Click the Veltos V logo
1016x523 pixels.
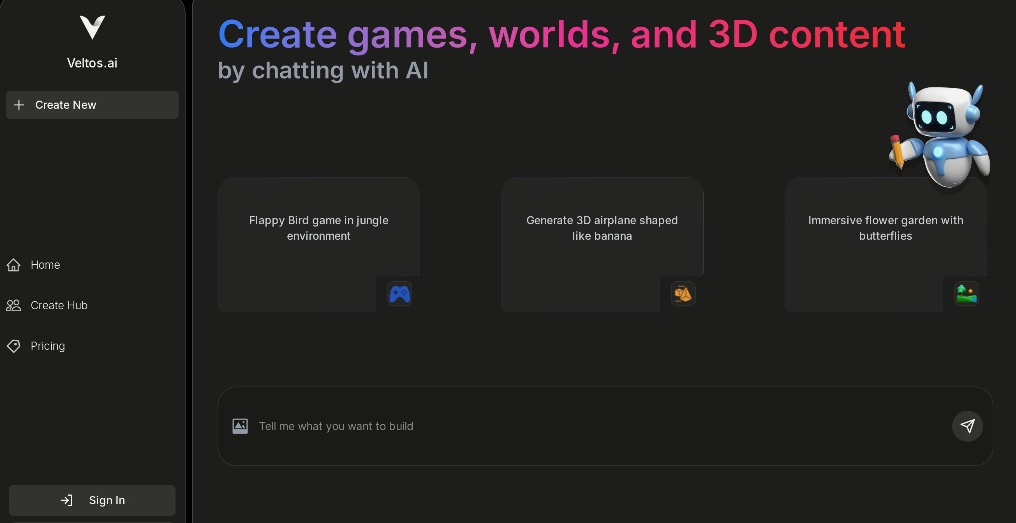[92, 28]
